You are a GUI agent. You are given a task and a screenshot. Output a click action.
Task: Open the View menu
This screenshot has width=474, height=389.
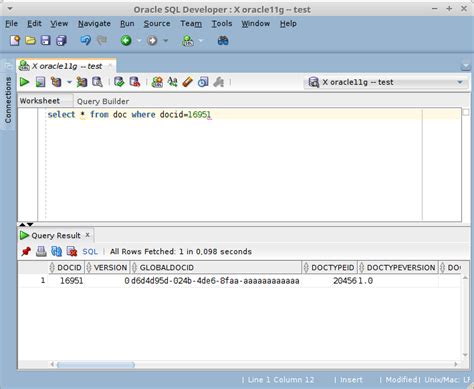point(59,24)
